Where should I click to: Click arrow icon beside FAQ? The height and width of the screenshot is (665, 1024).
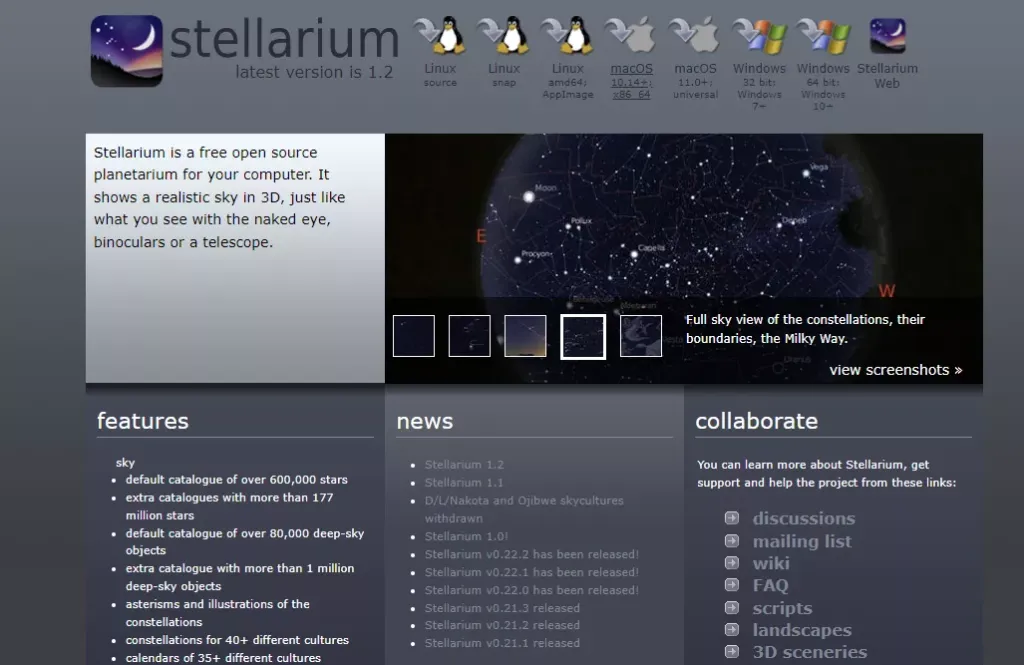click(731, 585)
